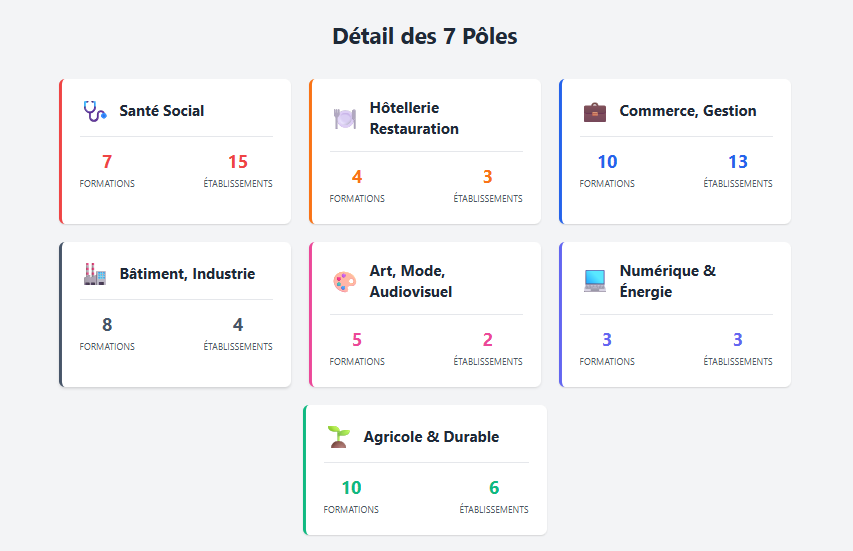Click the briefcase icon for Commerce, Gestion
The width and height of the screenshot is (853, 551).
[x=594, y=111]
